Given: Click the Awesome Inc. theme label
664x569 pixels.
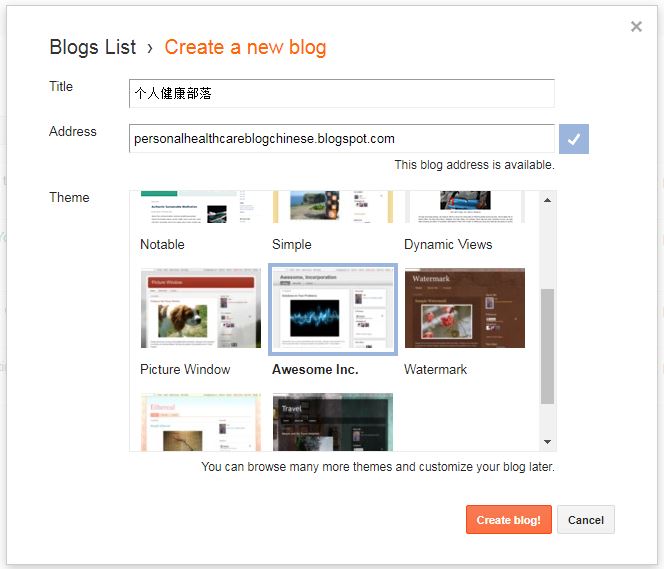Looking at the screenshot, I should coord(315,369).
